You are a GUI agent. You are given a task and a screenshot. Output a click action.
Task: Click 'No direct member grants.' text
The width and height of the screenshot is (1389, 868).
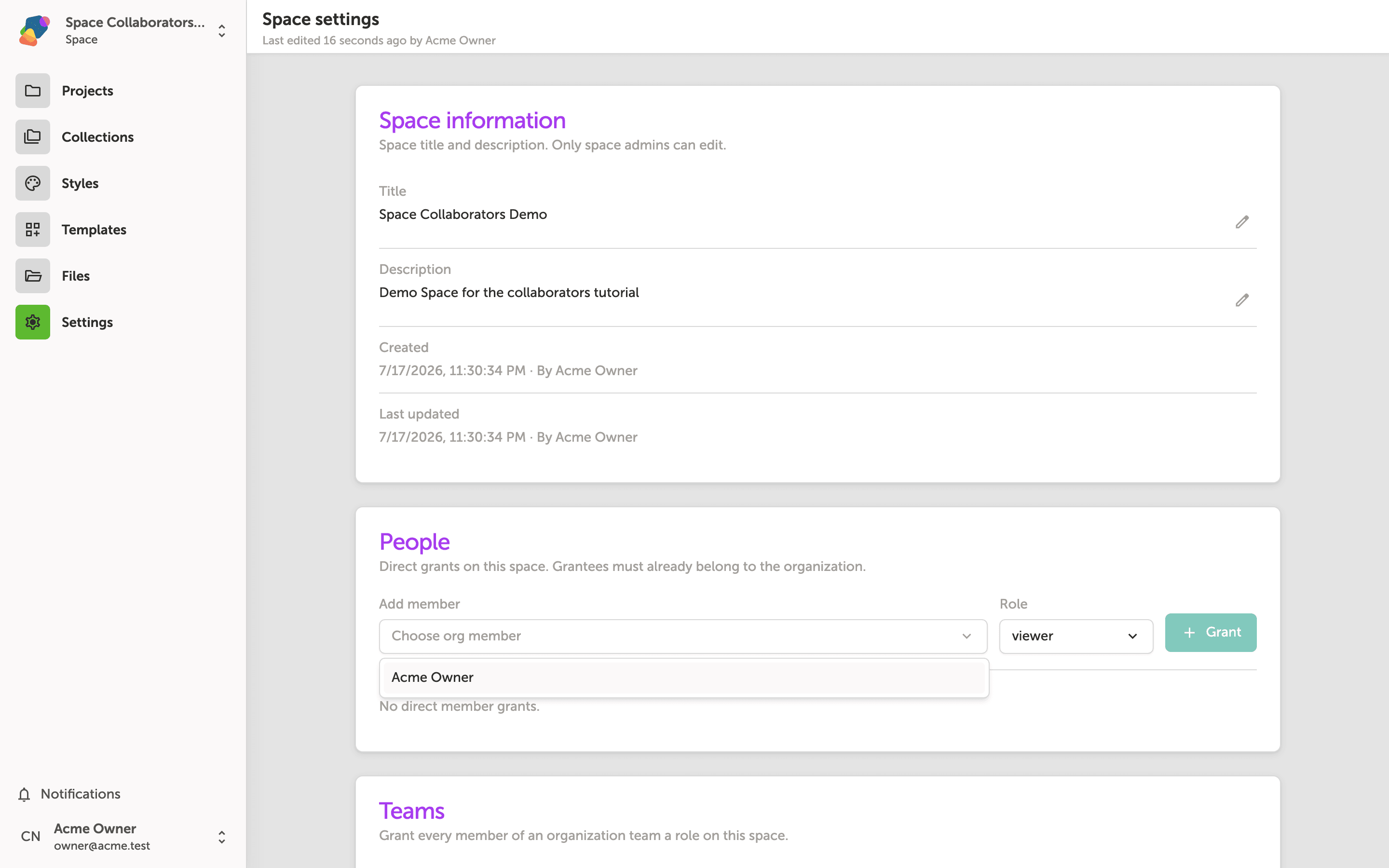pos(459,706)
